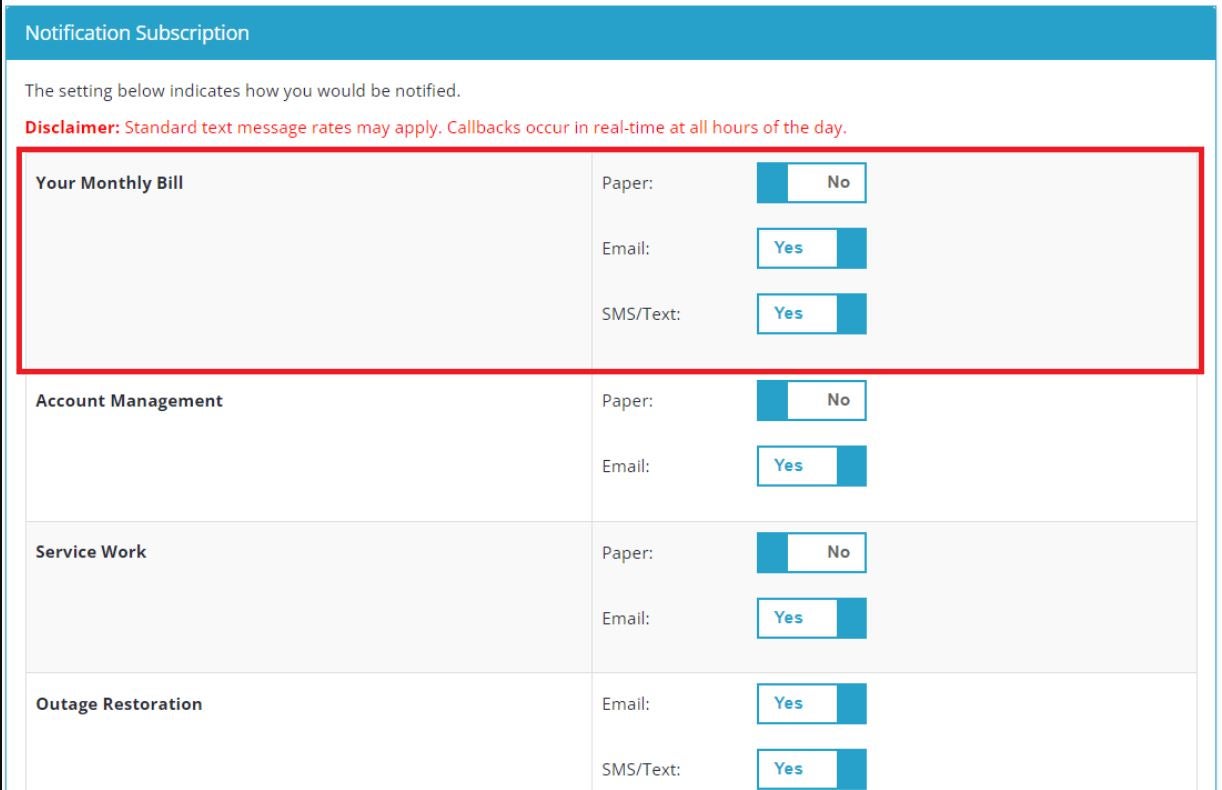
Task: Disable Email for Outage Restoration
Action: coord(811,704)
